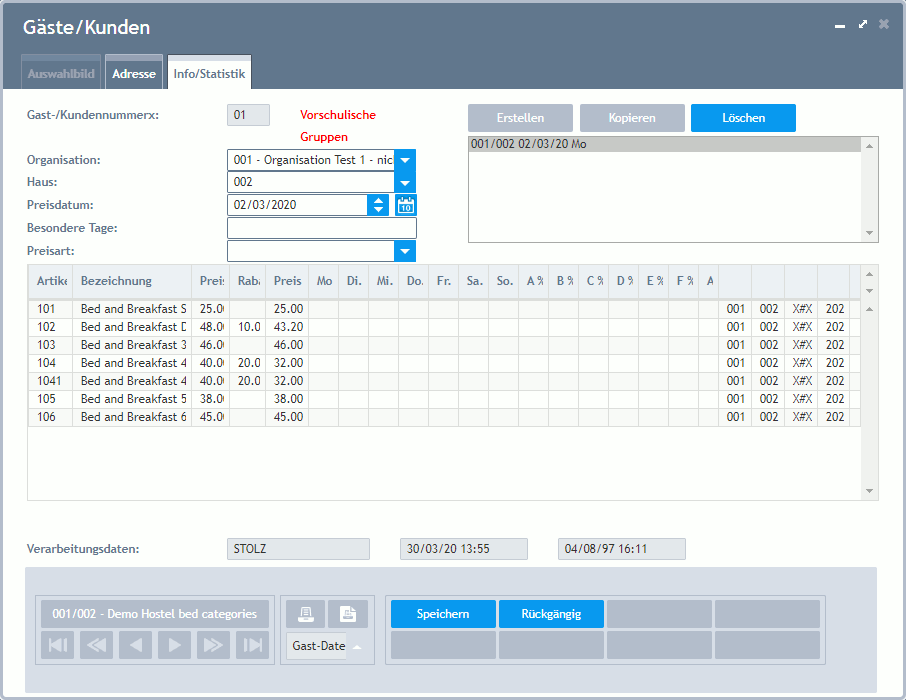
Task: Open the Preisdatum calendar picker icon
Action: [406, 205]
